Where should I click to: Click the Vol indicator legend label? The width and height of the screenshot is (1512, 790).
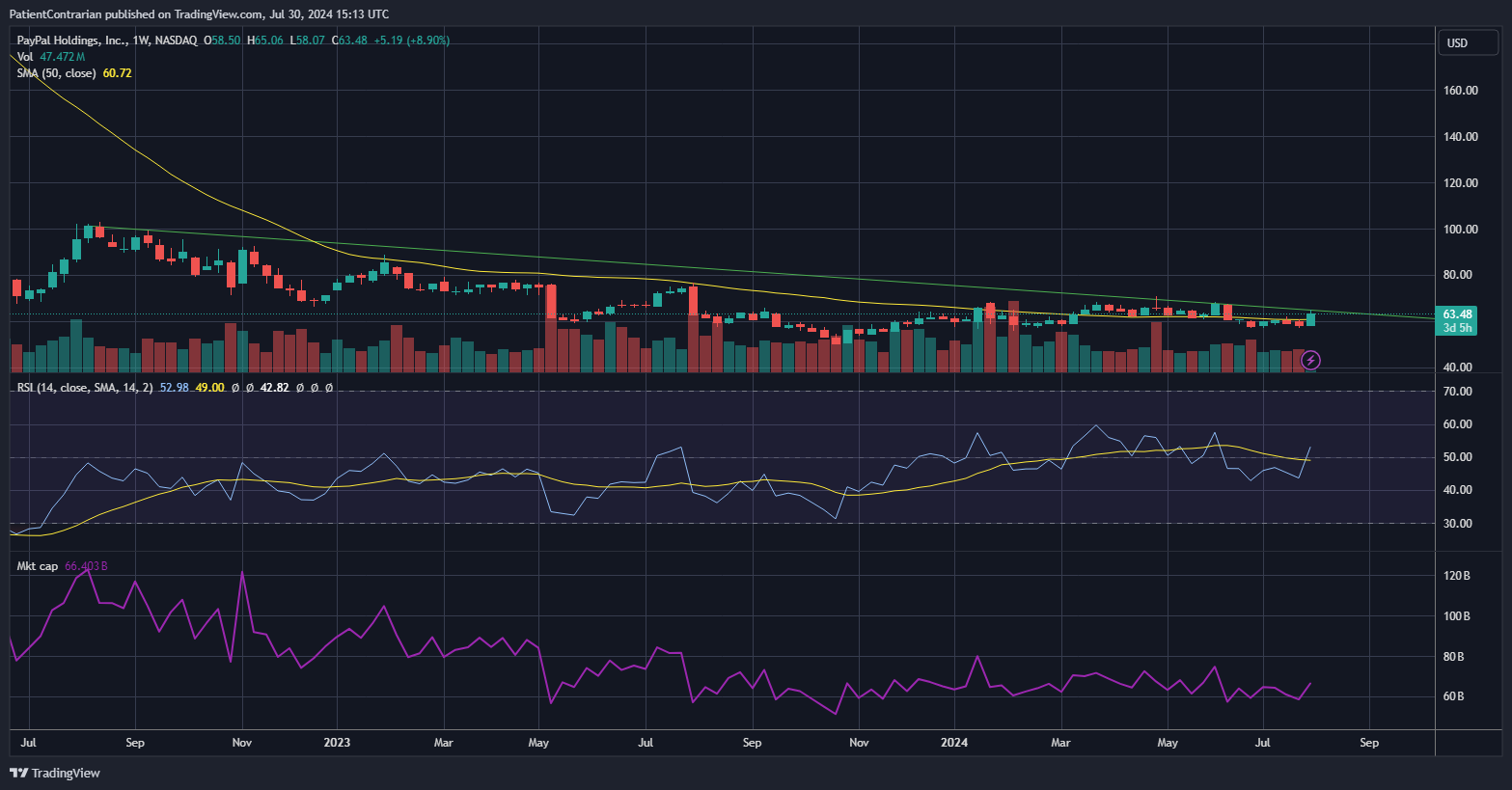point(25,57)
